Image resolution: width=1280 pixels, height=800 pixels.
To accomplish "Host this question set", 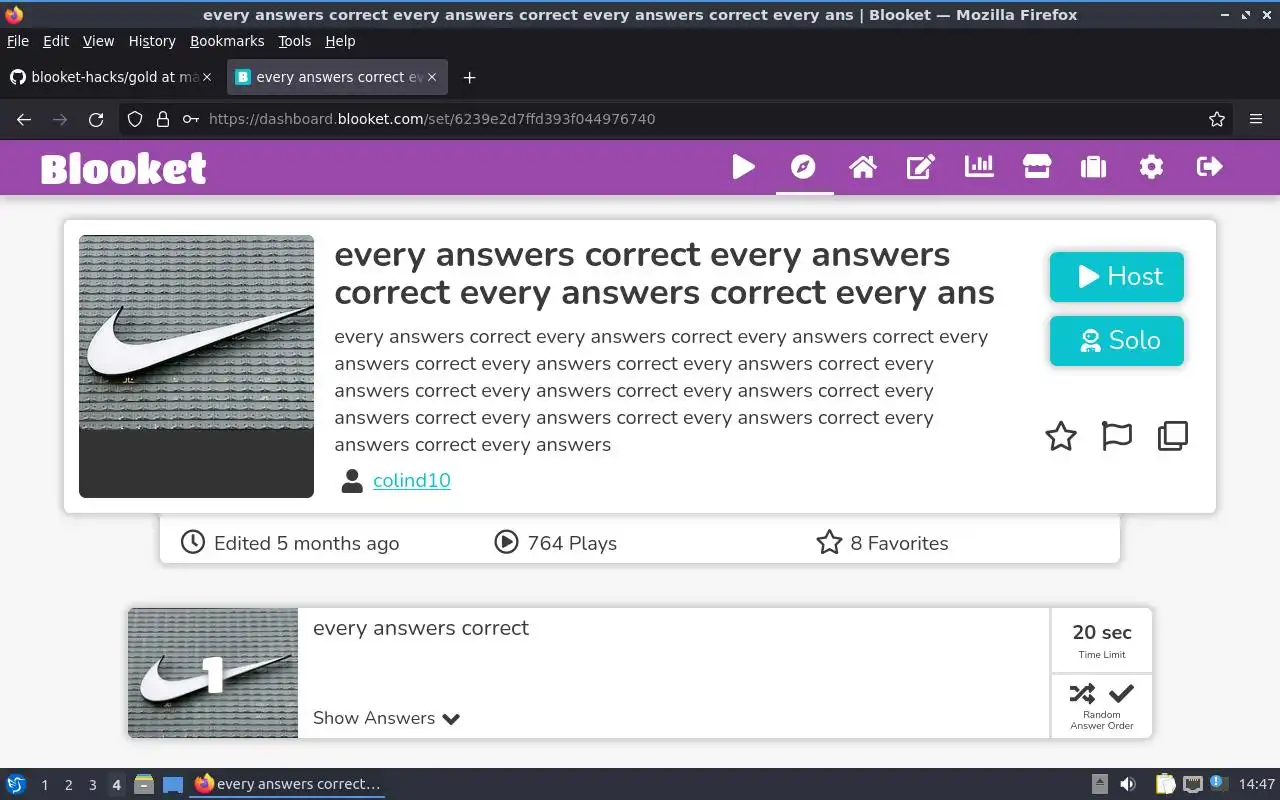I will point(1117,277).
